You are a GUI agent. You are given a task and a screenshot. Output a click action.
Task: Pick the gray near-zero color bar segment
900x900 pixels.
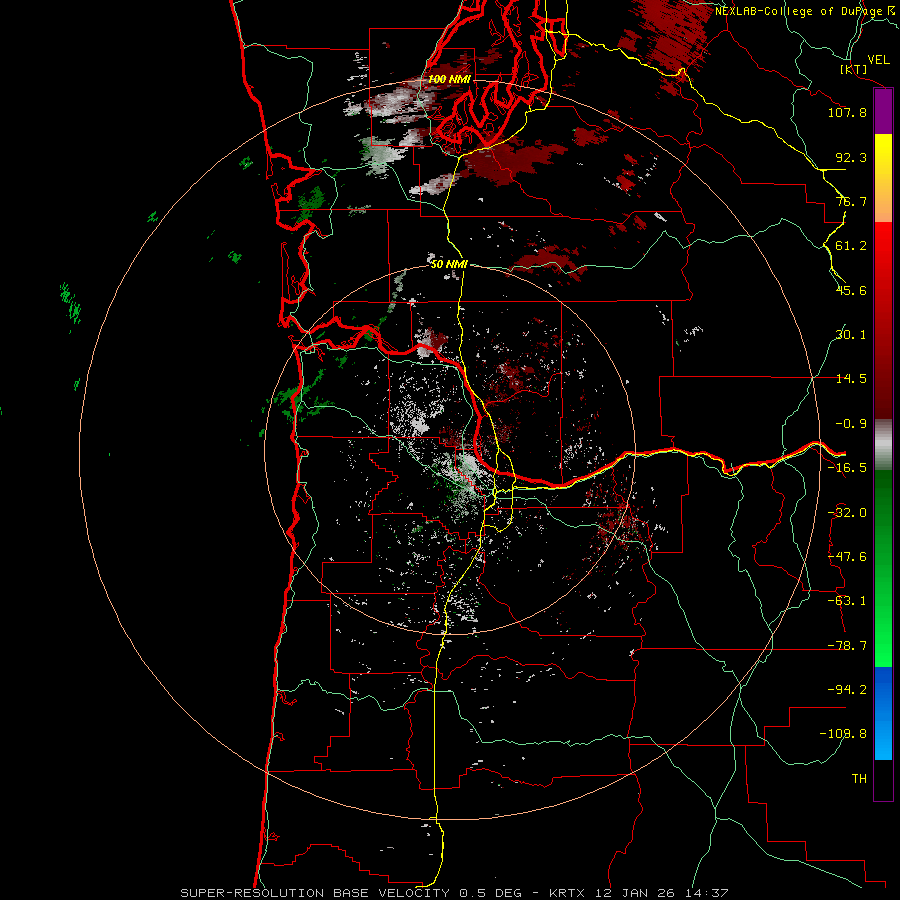point(883,445)
